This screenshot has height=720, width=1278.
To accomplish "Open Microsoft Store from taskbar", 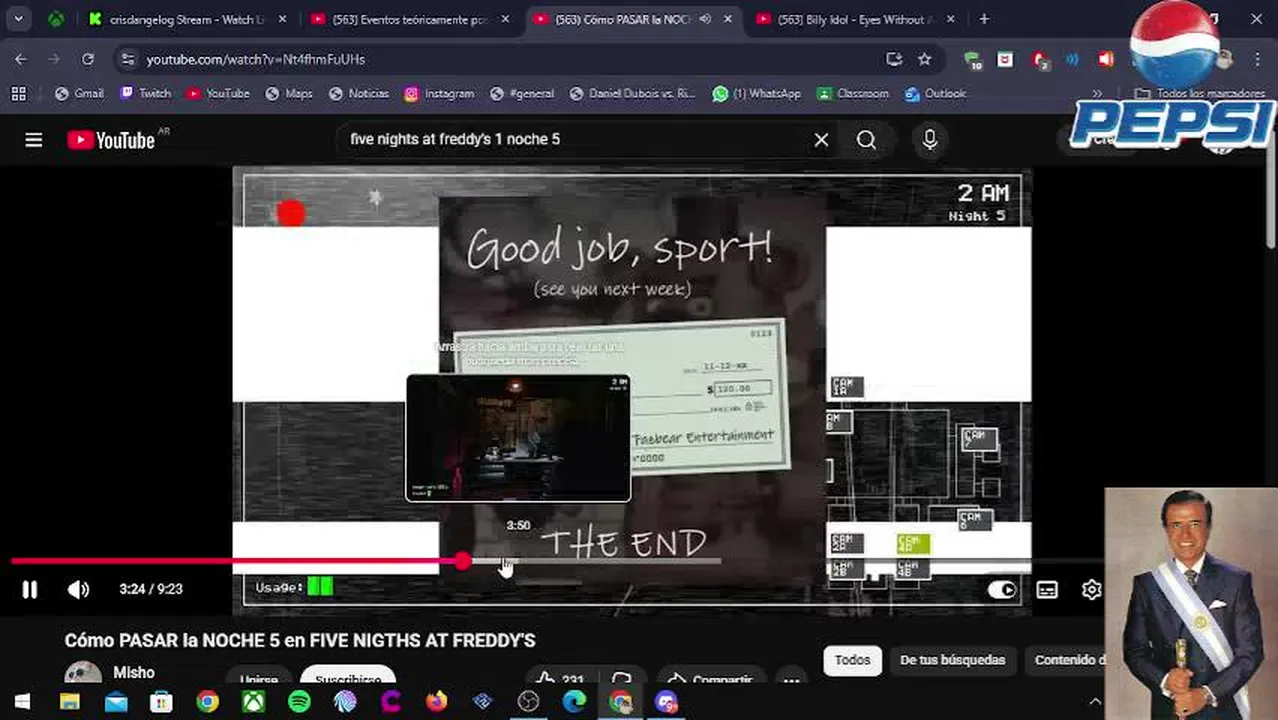I will click(161, 702).
